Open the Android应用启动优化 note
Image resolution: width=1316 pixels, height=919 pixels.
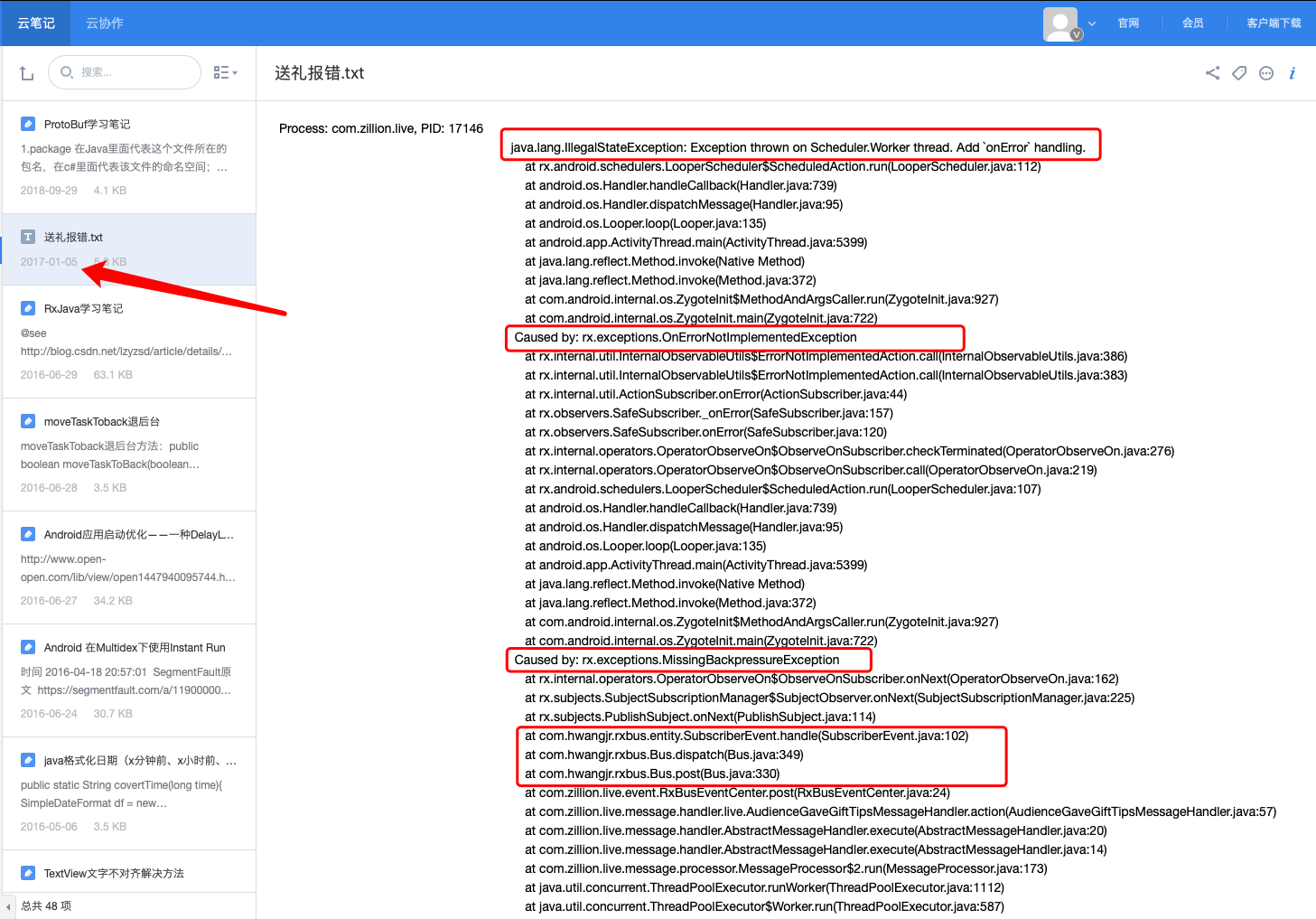129,567
